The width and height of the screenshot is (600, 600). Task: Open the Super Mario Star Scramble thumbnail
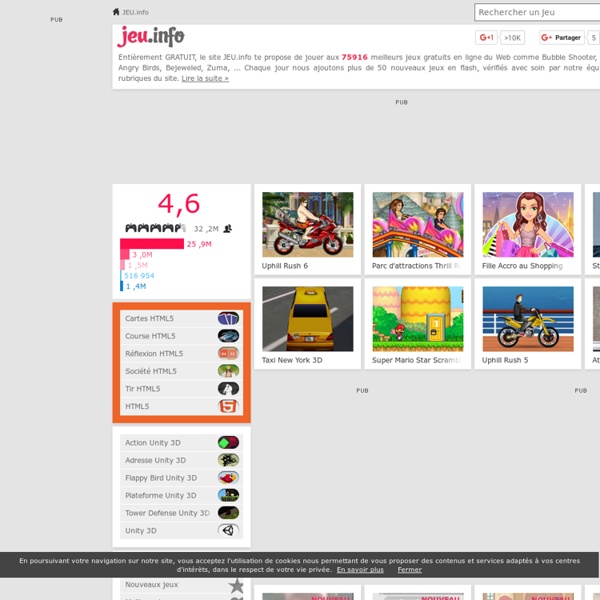click(418, 319)
